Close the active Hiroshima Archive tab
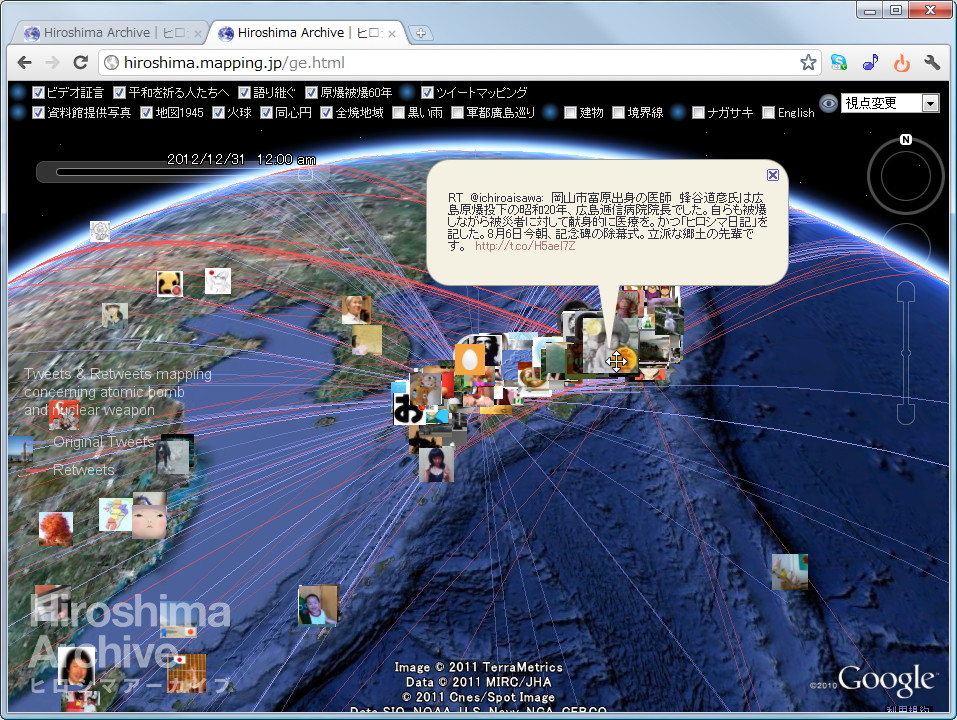The width and height of the screenshot is (957, 720). coord(392,34)
